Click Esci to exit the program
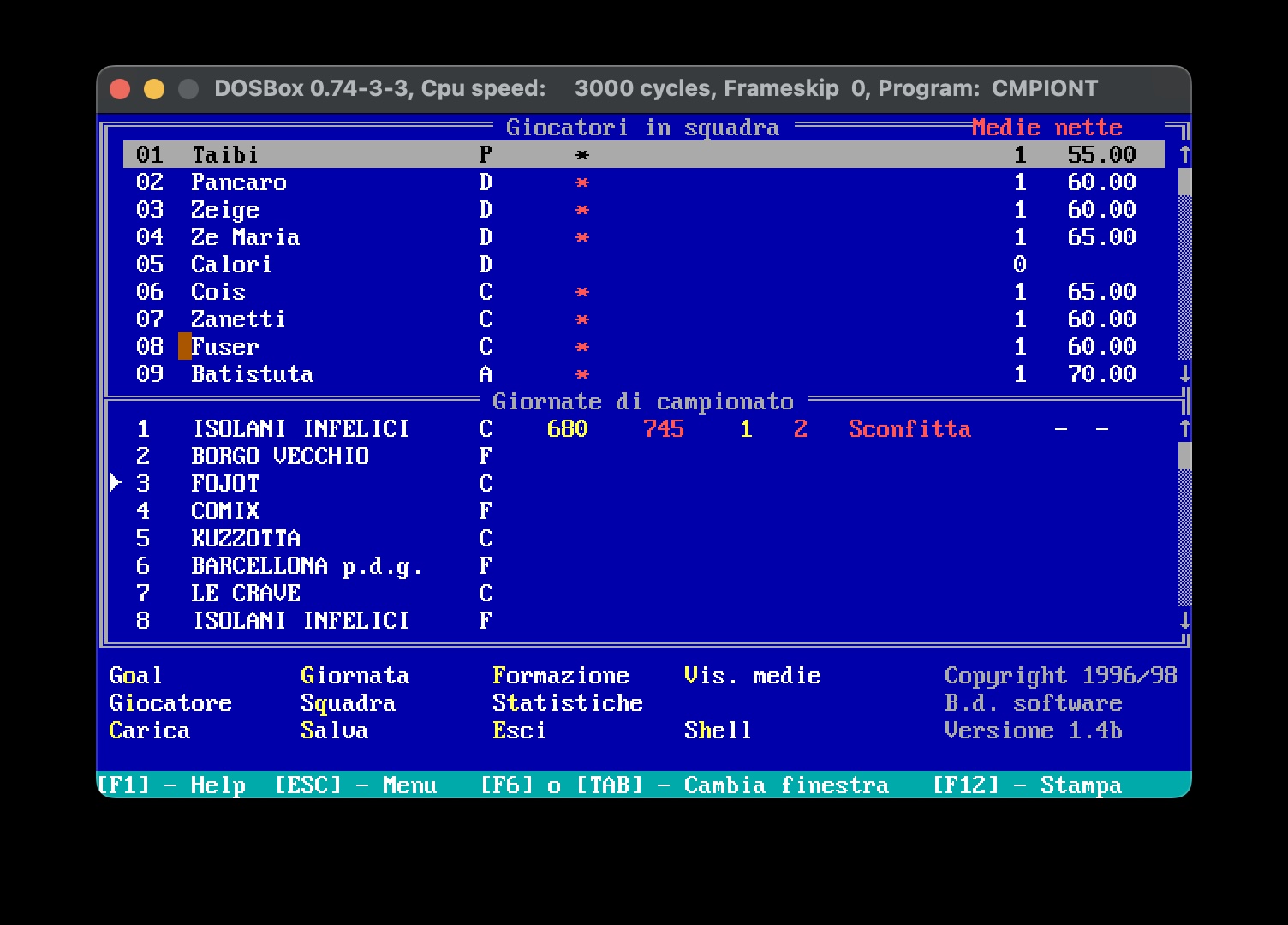 pos(519,731)
